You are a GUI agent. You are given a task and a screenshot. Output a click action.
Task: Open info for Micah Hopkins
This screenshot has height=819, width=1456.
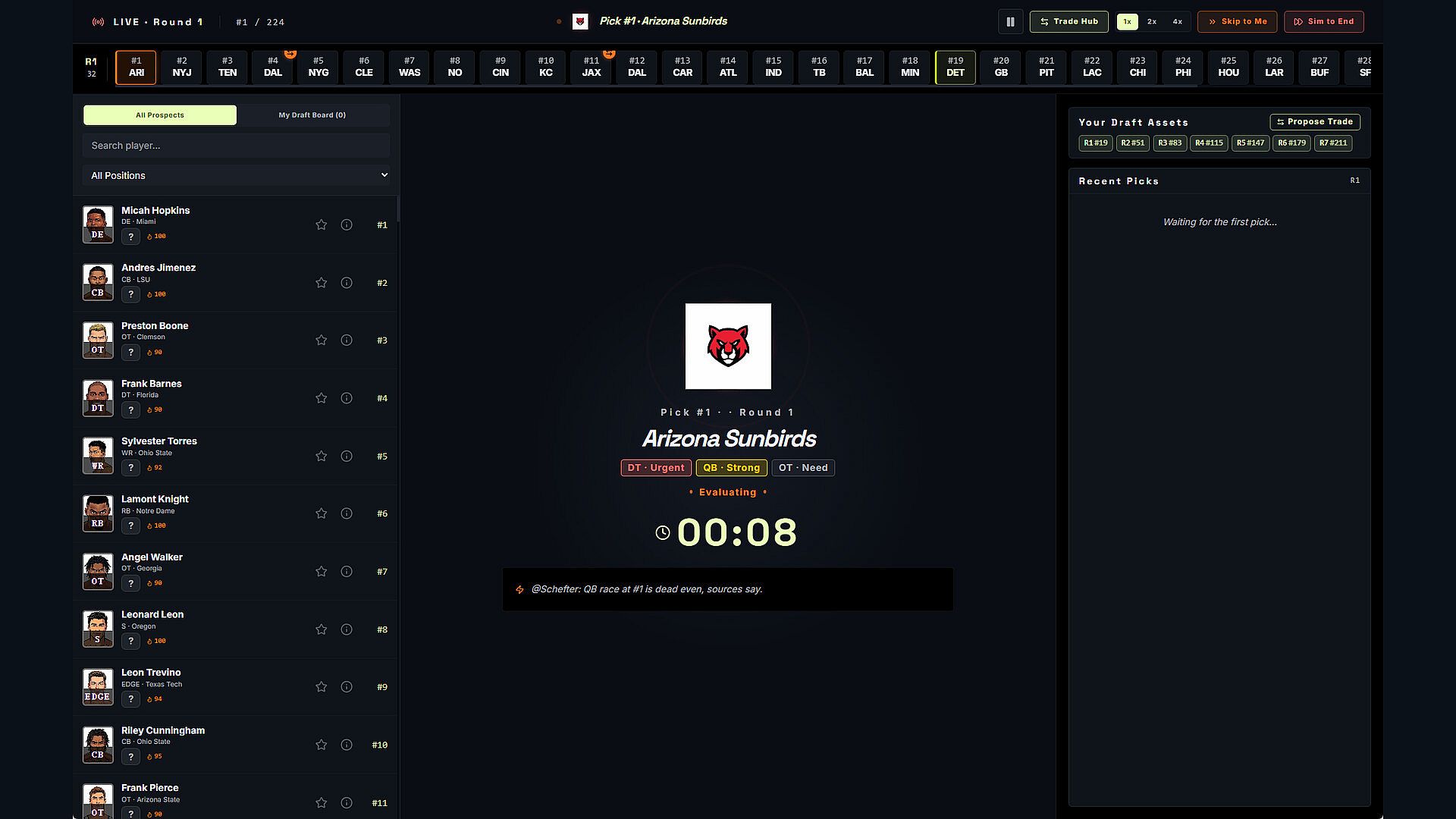pos(347,225)
